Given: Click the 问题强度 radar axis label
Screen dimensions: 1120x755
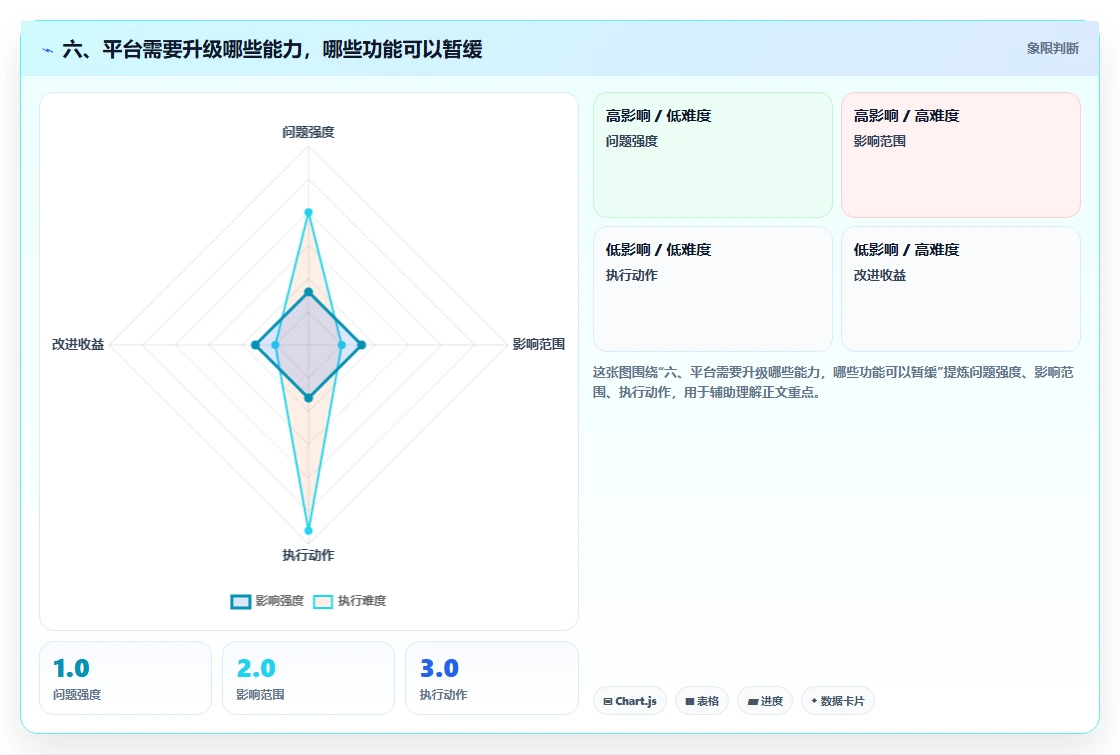Looking at the screenshot, I should pos(308,132).
